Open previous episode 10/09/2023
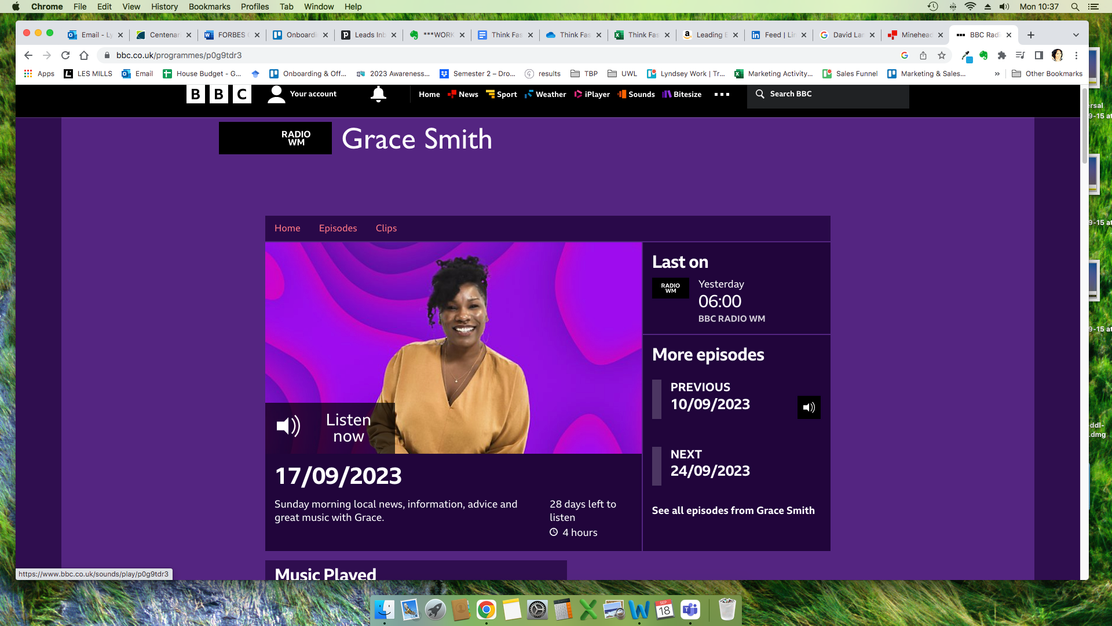 point(710,396)
